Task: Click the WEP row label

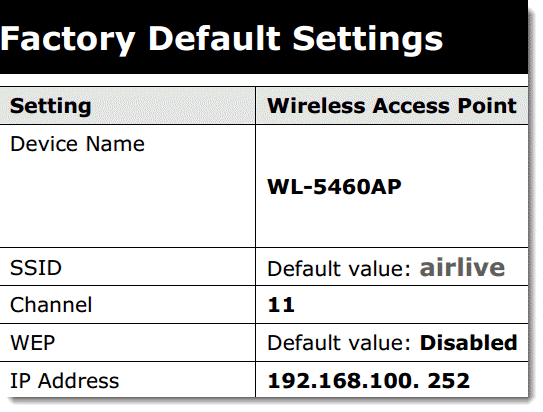Action: click(33, 343)
